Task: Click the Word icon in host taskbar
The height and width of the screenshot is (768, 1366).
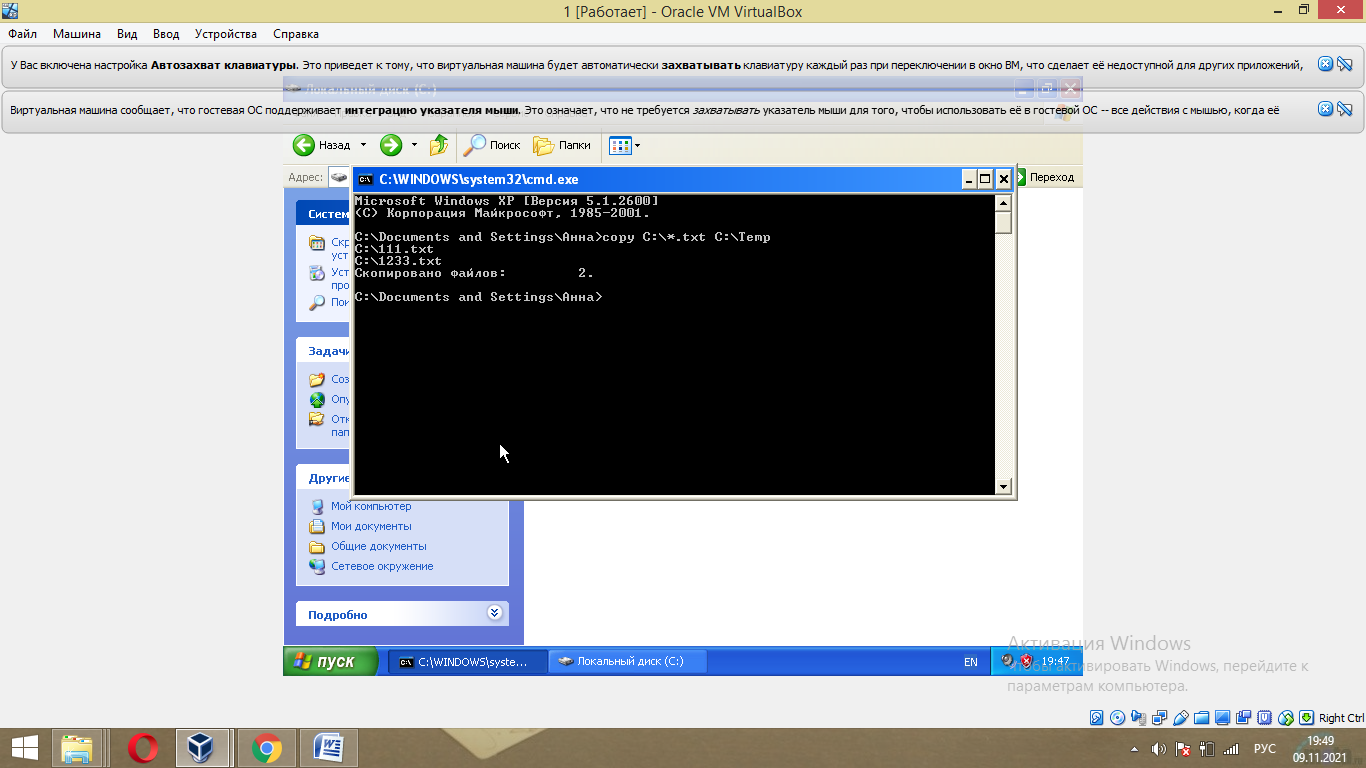Action: 328,748
